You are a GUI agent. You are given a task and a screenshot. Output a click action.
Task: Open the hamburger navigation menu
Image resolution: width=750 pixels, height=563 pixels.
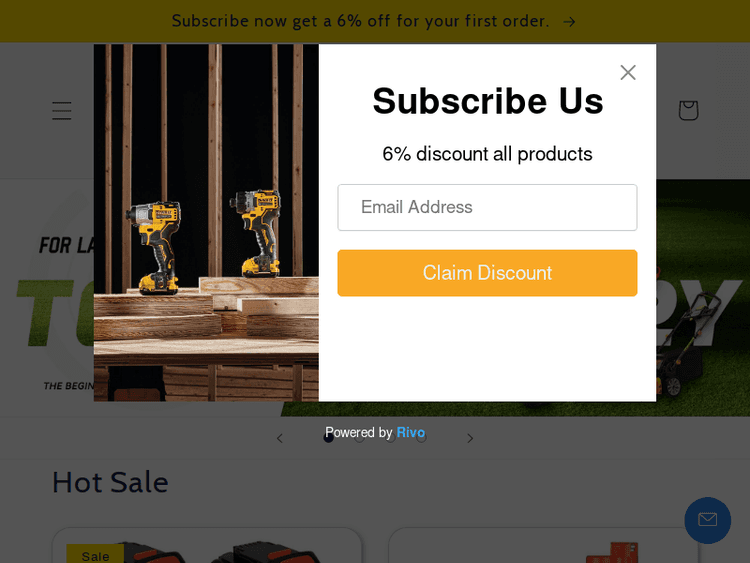[x=62, y=110]
